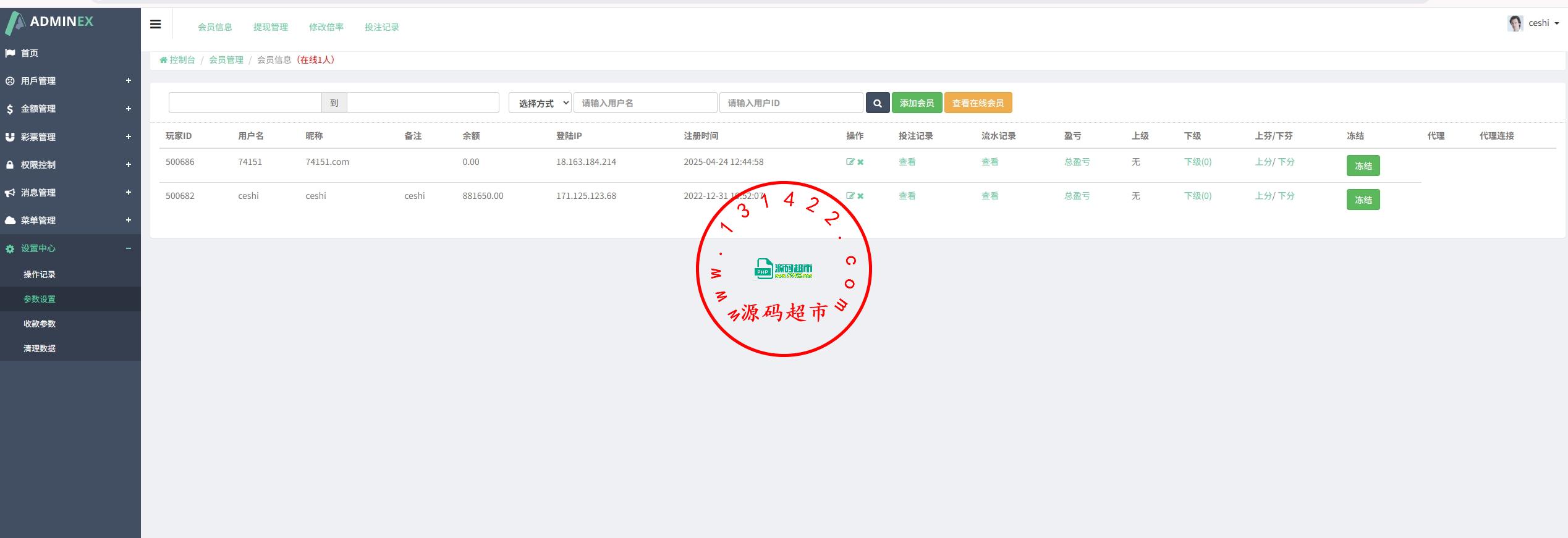Image resolution: width=1568 pixels, height=538 pixels.
Task: Click 上分 for user 74151
Action: [1263, 162]
